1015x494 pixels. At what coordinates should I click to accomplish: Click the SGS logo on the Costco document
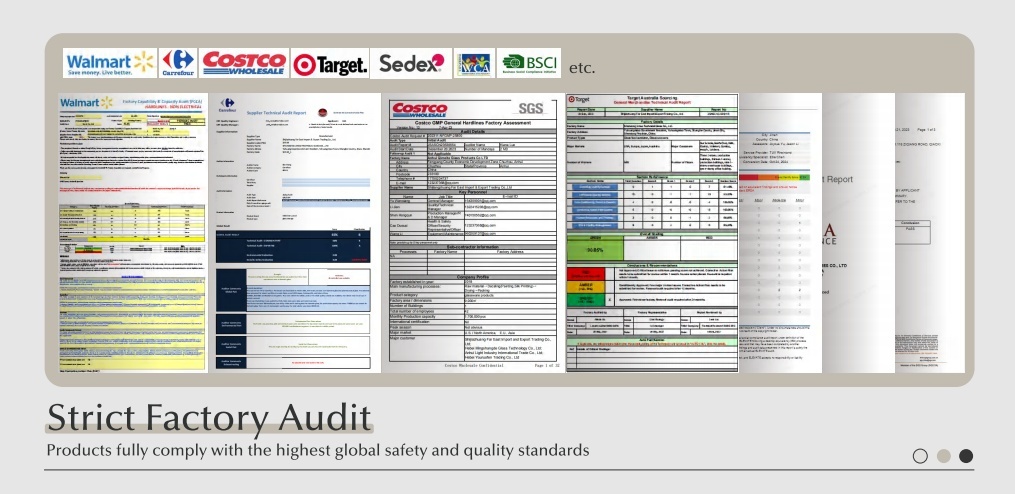(x=531, y=109)
